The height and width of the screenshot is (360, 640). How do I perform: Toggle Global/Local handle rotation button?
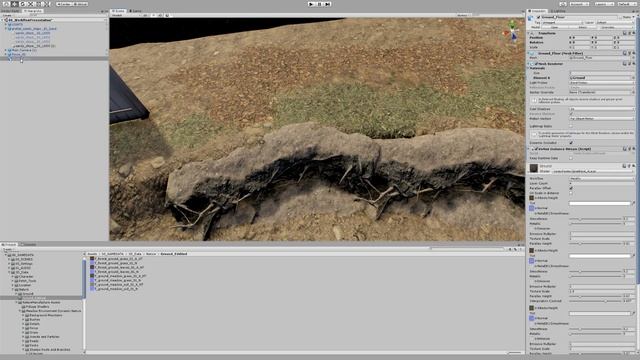coord(80,4)
